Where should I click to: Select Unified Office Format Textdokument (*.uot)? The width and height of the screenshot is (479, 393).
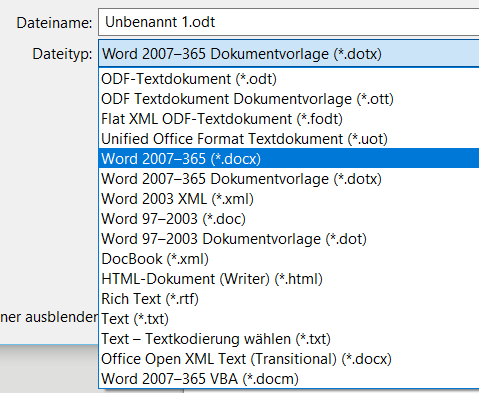coord(289,139)
